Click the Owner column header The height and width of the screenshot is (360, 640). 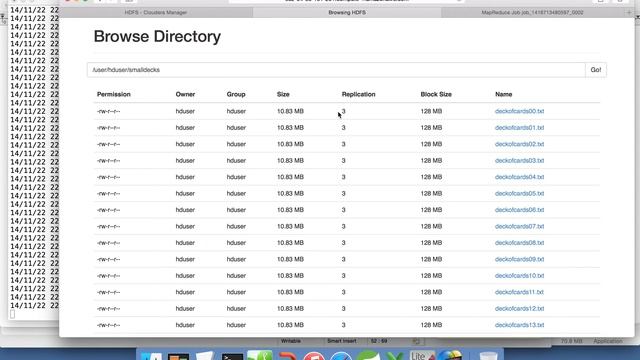click(185, 94)
